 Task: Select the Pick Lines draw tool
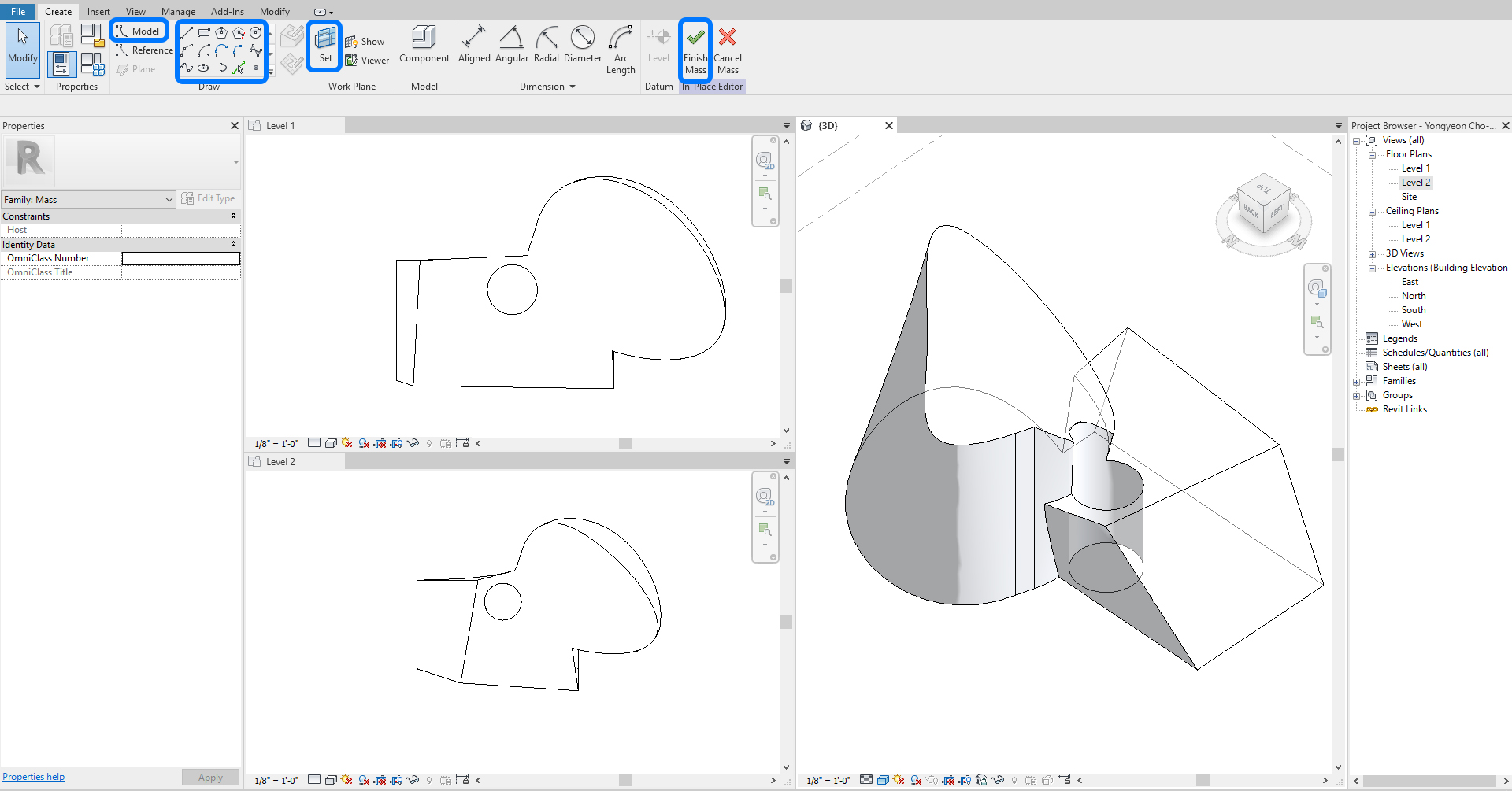coord(239,68)
